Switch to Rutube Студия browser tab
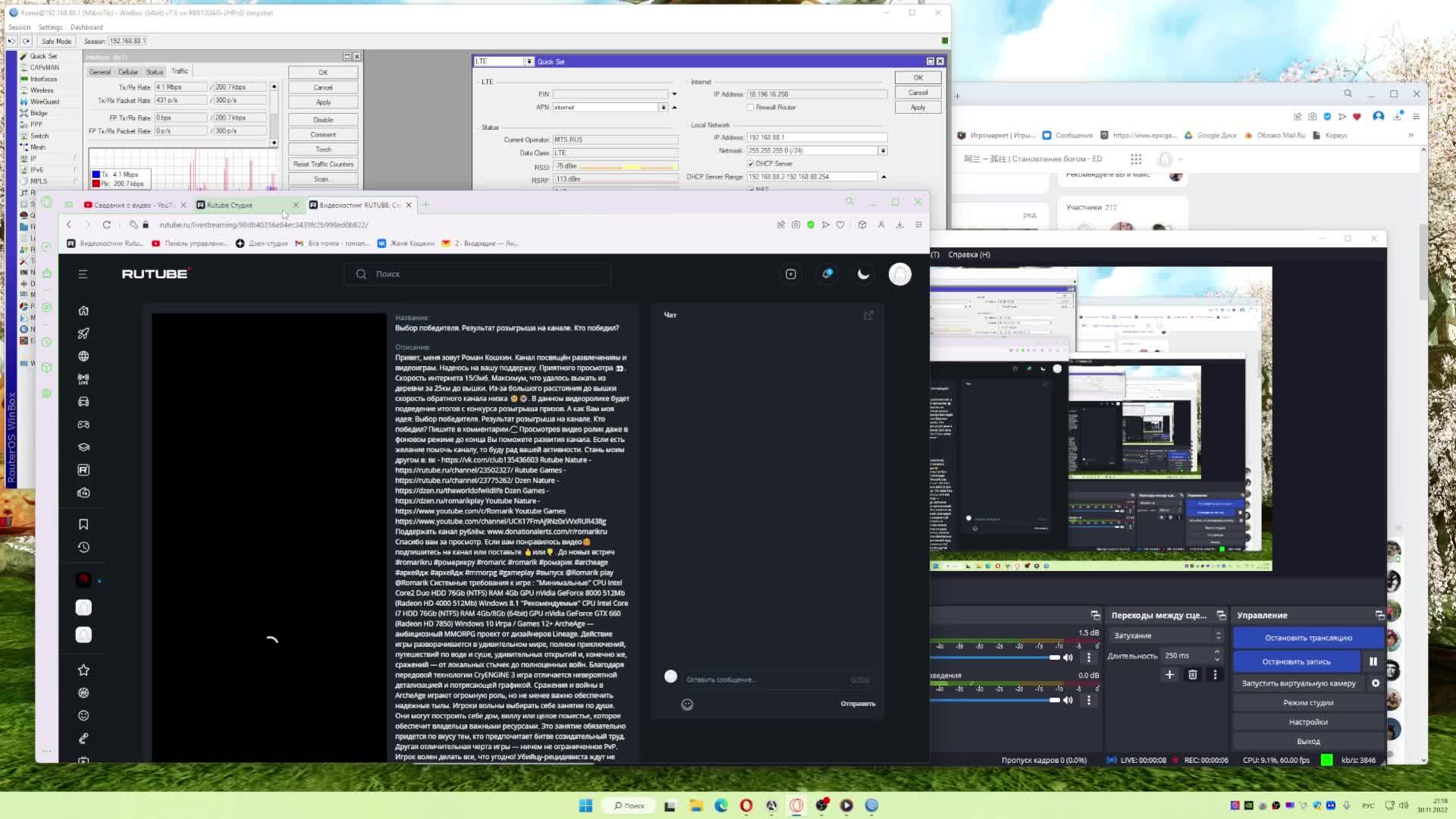Viewport: 1456px width, 819px height. [241, 205]
